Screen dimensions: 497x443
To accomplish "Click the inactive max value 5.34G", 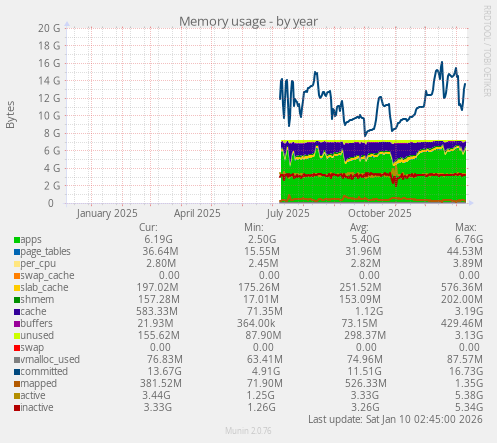I will 469,407.
